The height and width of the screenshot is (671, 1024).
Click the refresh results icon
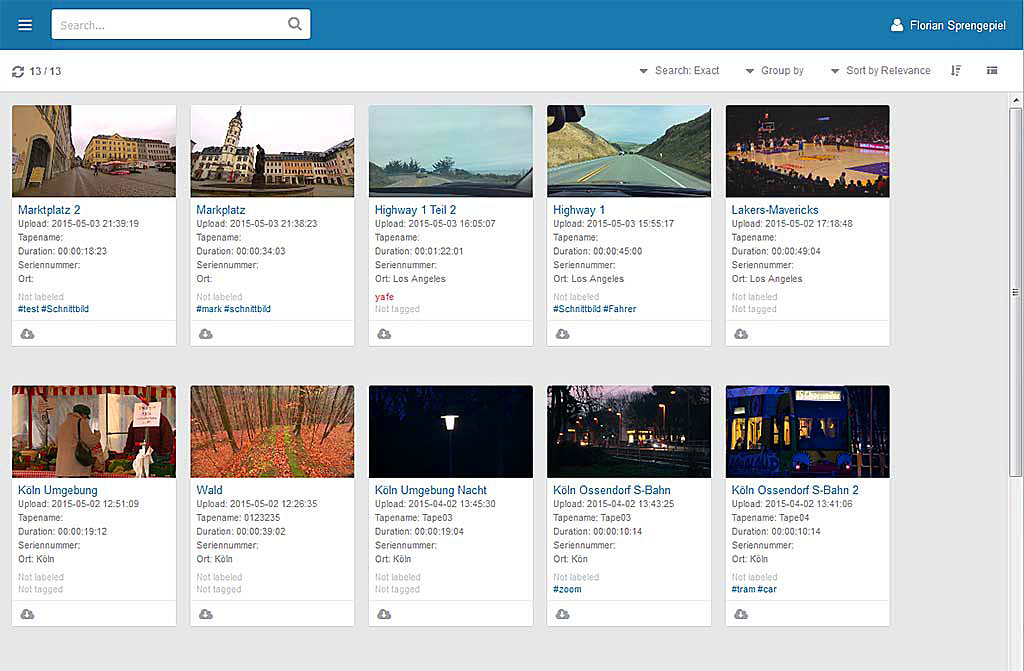pyautogui.click(x=18, y=71)
